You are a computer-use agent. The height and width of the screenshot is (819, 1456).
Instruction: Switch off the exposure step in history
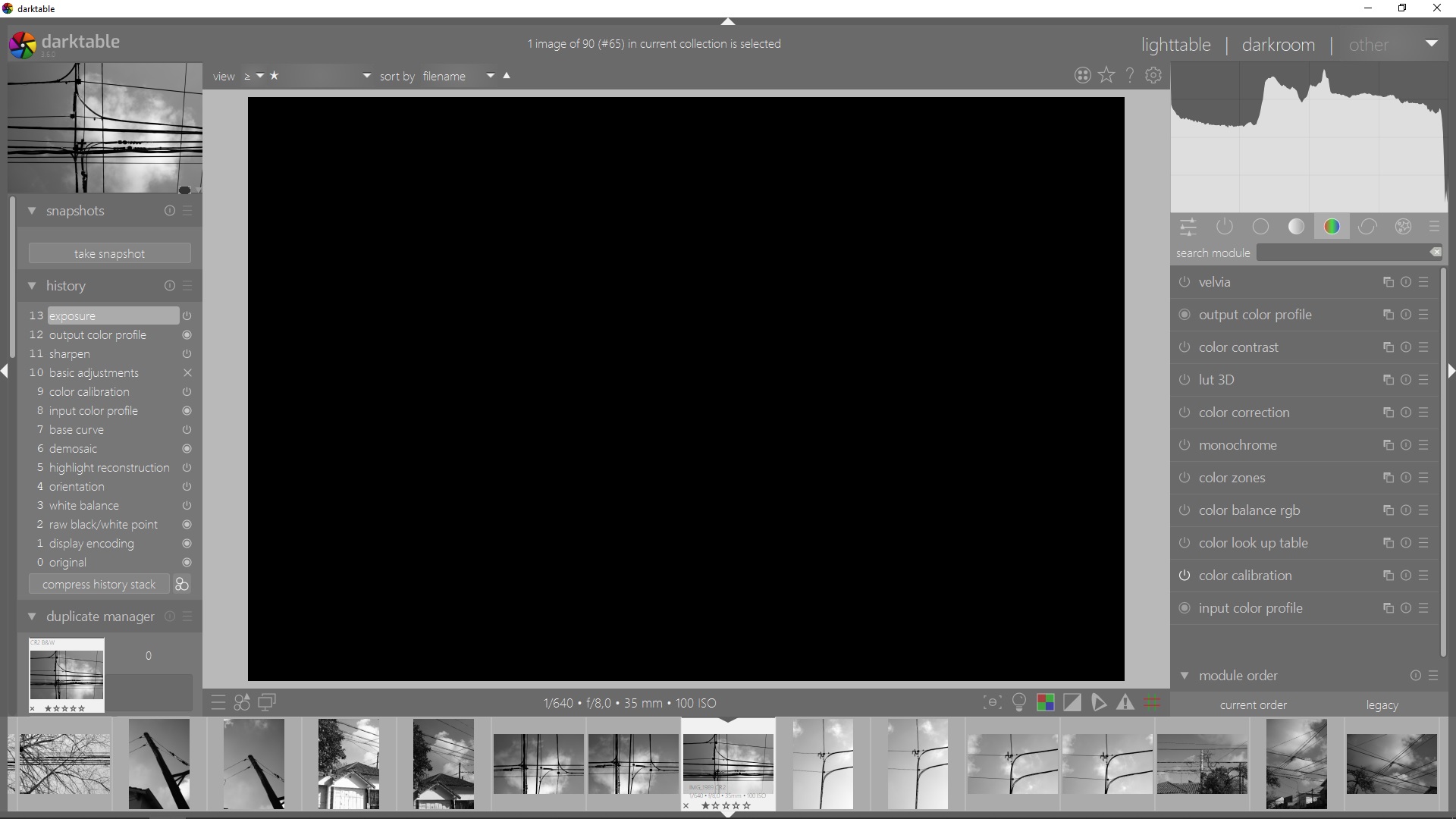(187, 315)
